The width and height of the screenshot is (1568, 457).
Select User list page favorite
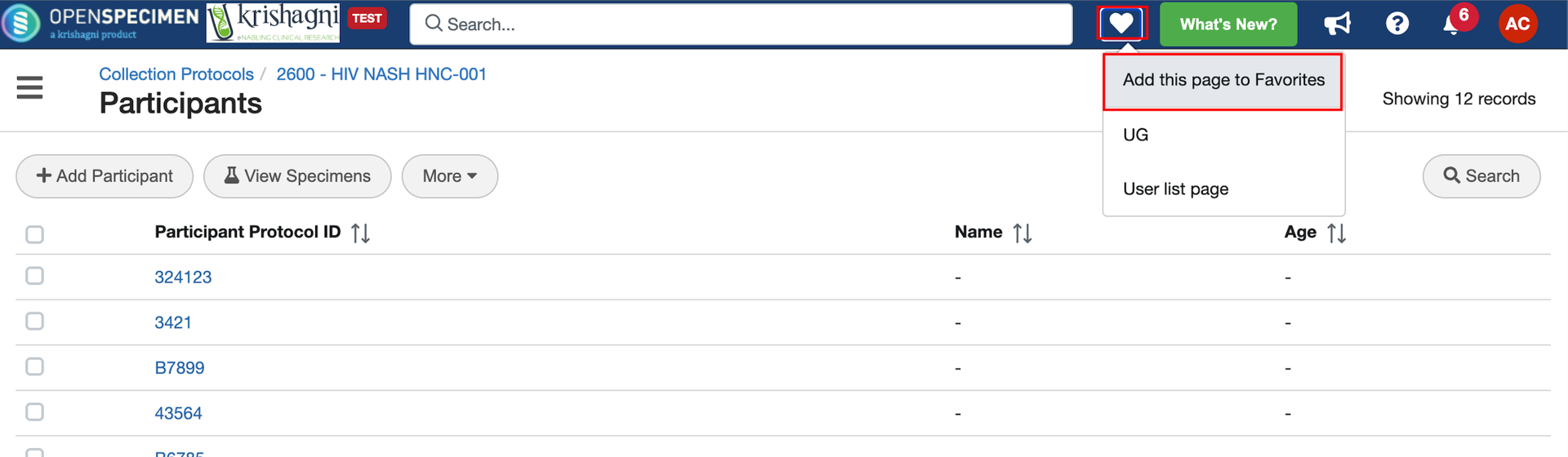point(1175,189)
